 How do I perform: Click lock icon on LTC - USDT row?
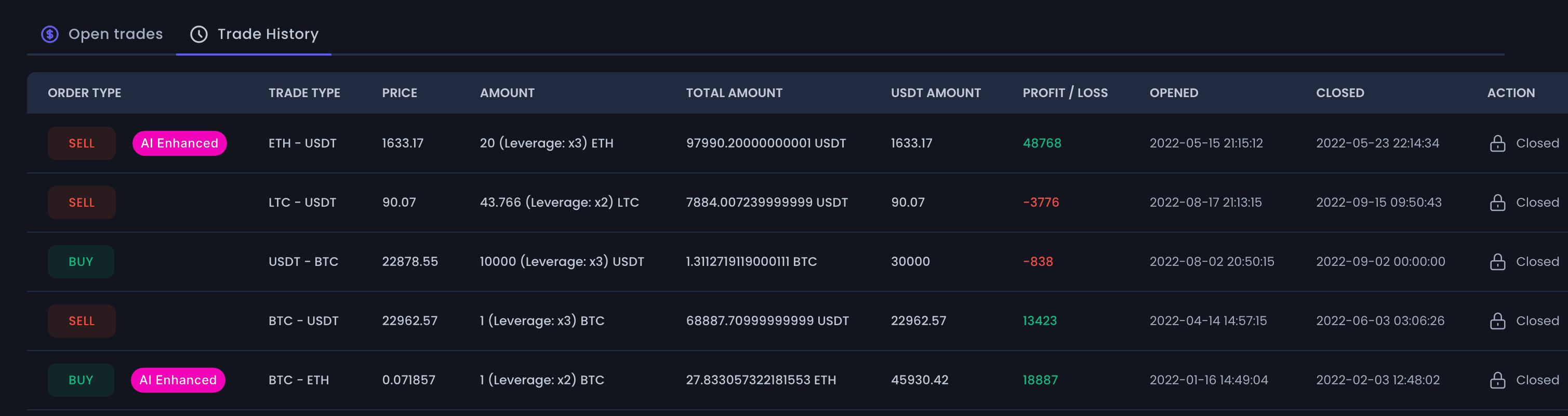[1497, 202]
